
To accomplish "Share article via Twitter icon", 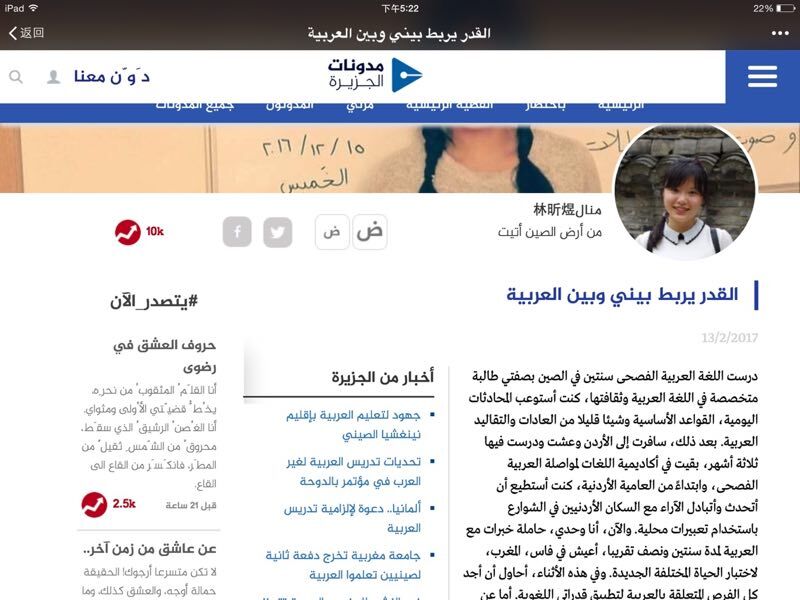I will (x=278, y=232).
